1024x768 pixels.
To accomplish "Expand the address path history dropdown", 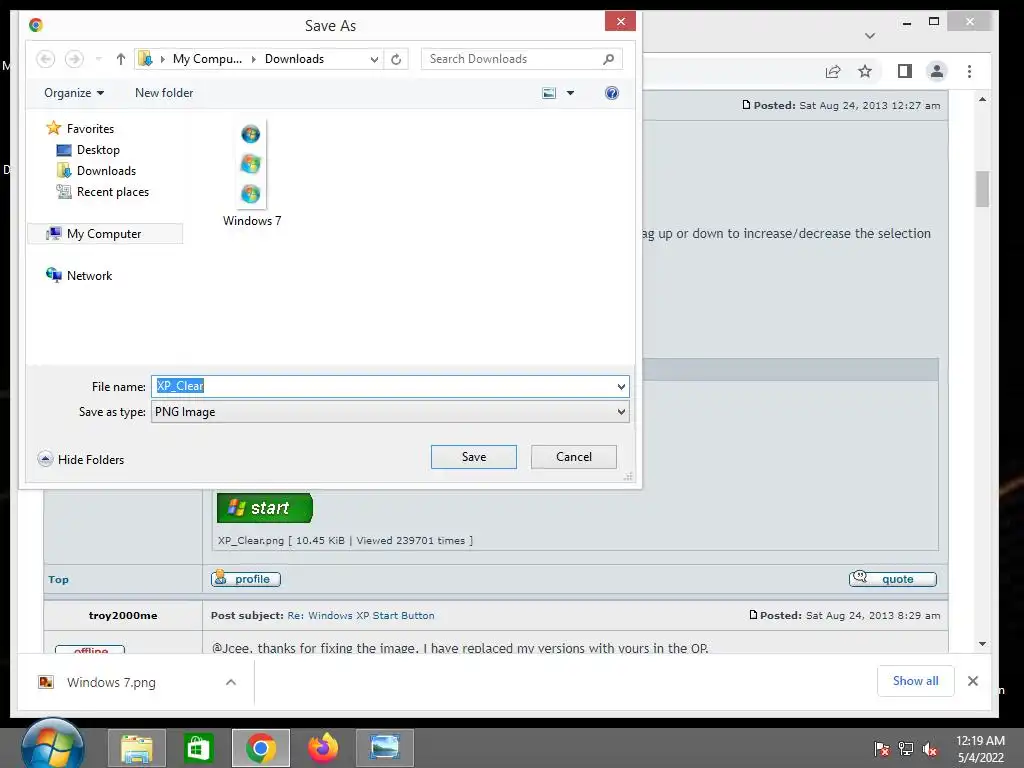I will [x=374, y=59].
